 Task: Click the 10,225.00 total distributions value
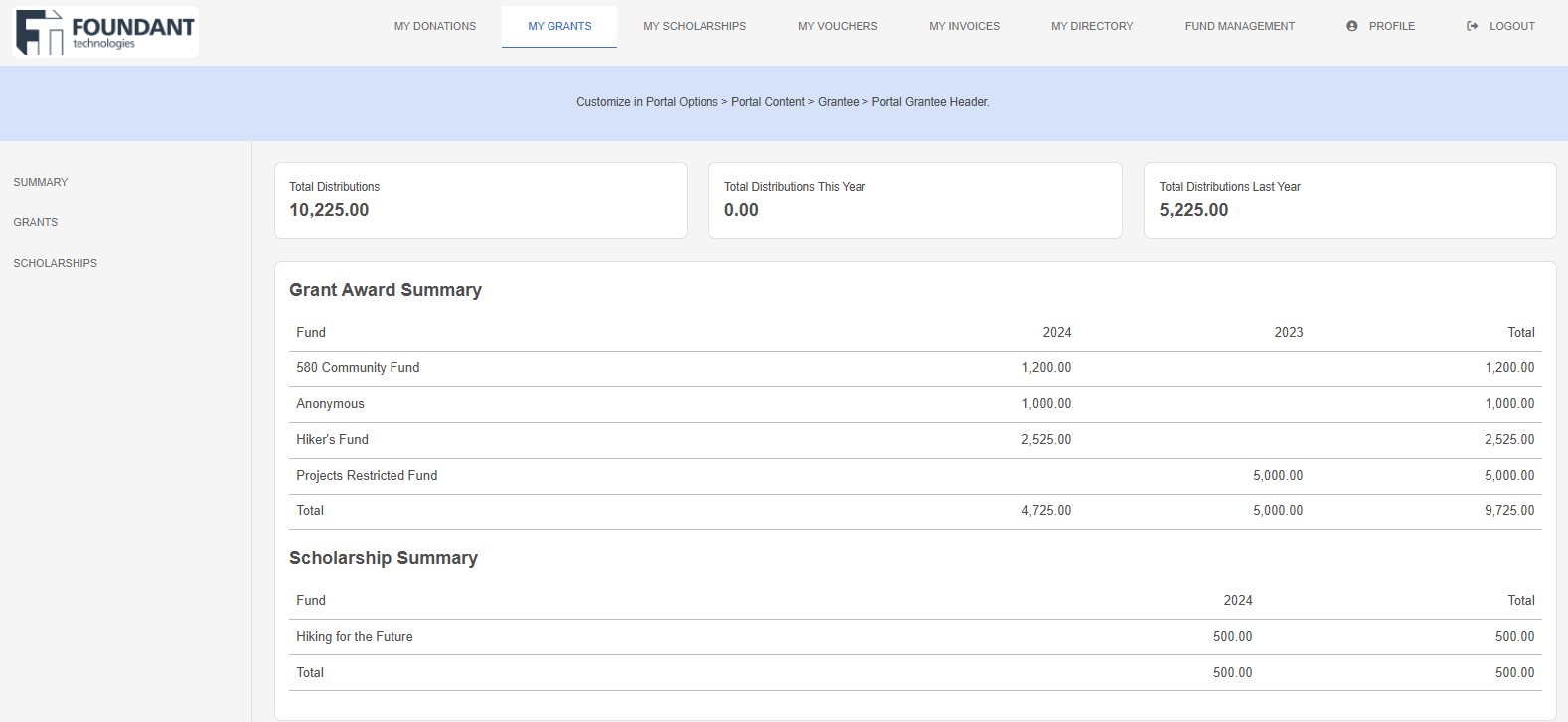point(329,210)
